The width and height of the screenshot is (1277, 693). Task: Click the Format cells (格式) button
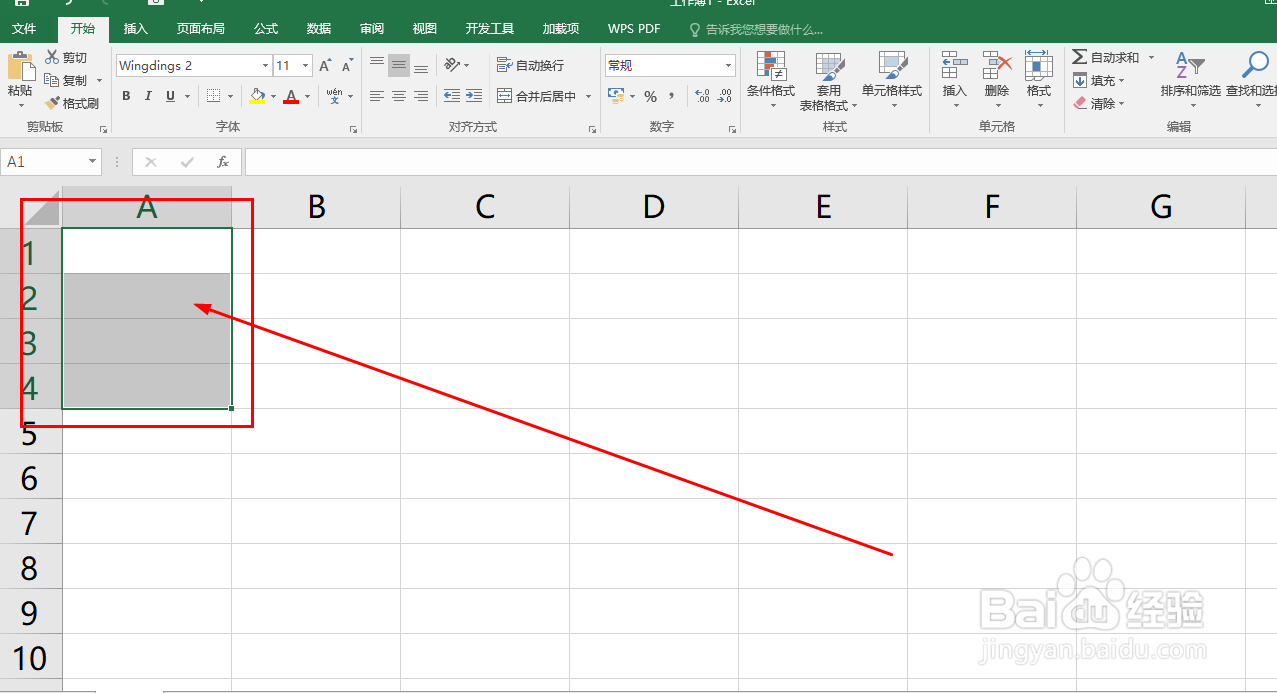tap(1039, 80)
